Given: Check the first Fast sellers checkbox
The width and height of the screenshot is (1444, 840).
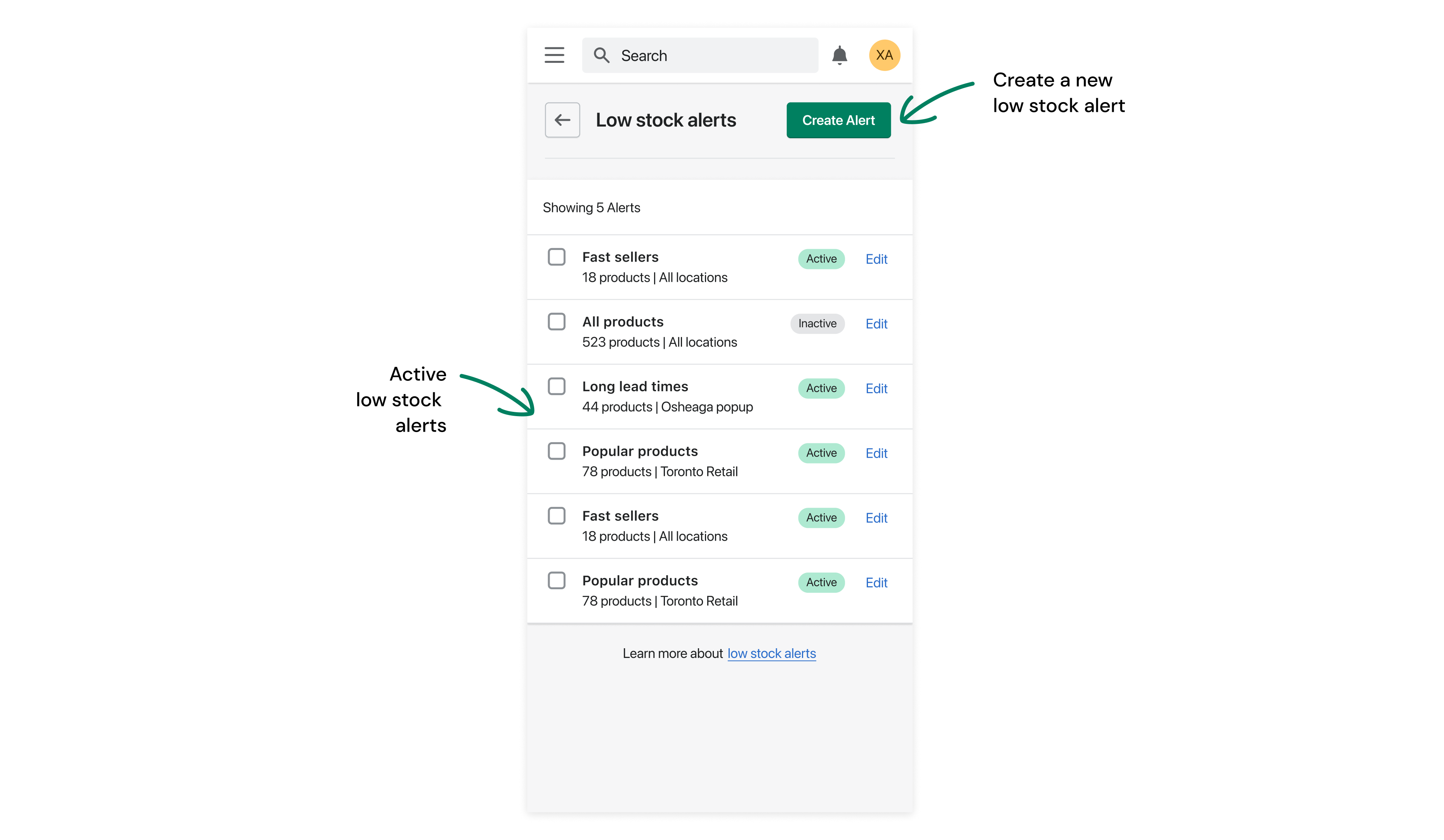Looking at the screenshot, I should (556, 257).
